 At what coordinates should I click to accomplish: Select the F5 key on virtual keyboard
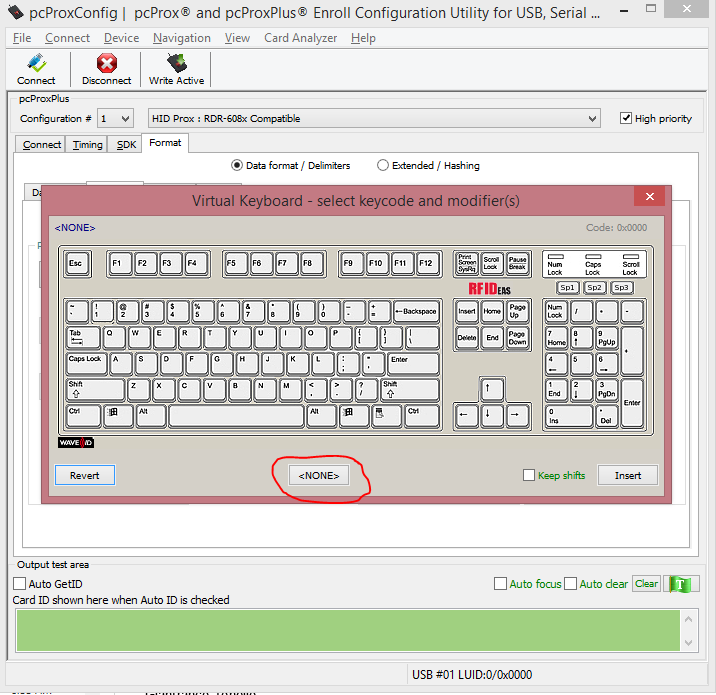236,263
